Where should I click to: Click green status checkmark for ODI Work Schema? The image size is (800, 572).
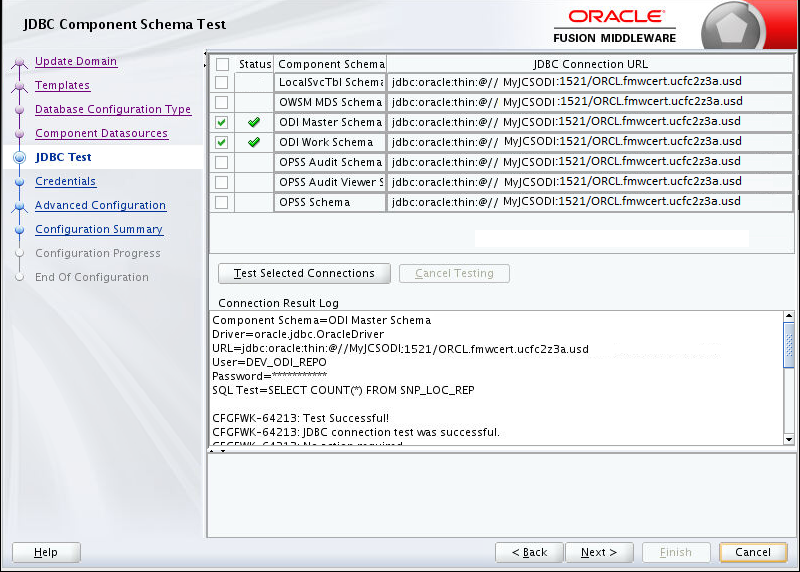(x=254, y=142)
